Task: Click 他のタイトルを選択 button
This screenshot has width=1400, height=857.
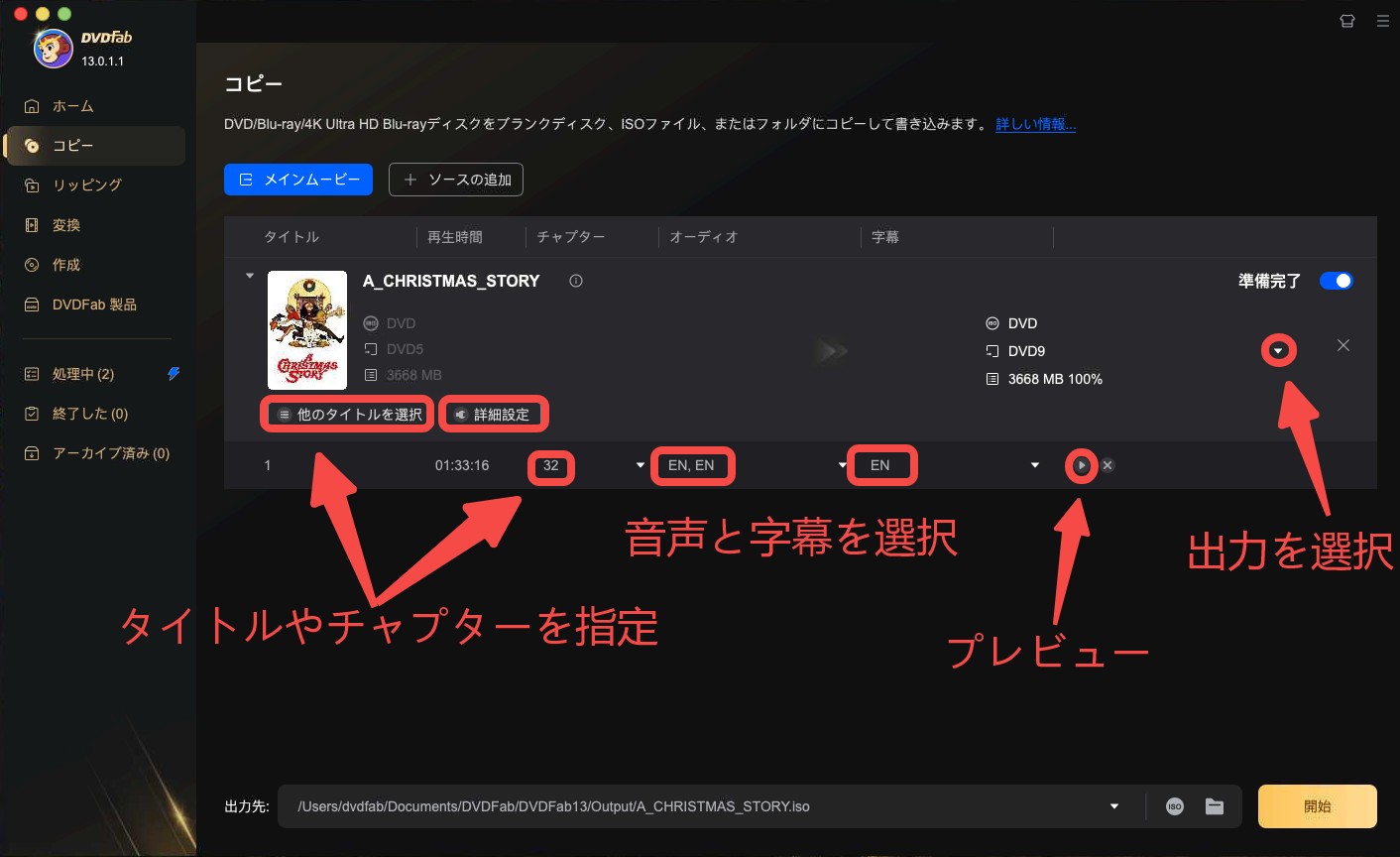Action: pos(348,415)
